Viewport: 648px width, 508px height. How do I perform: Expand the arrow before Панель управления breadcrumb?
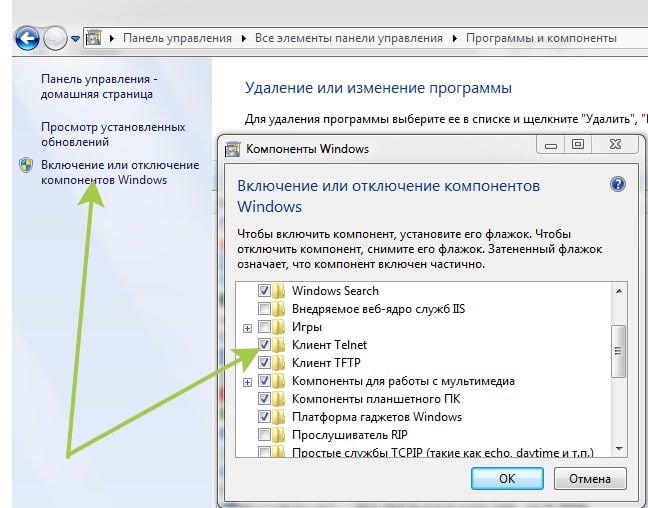click(x=112, y=38)
